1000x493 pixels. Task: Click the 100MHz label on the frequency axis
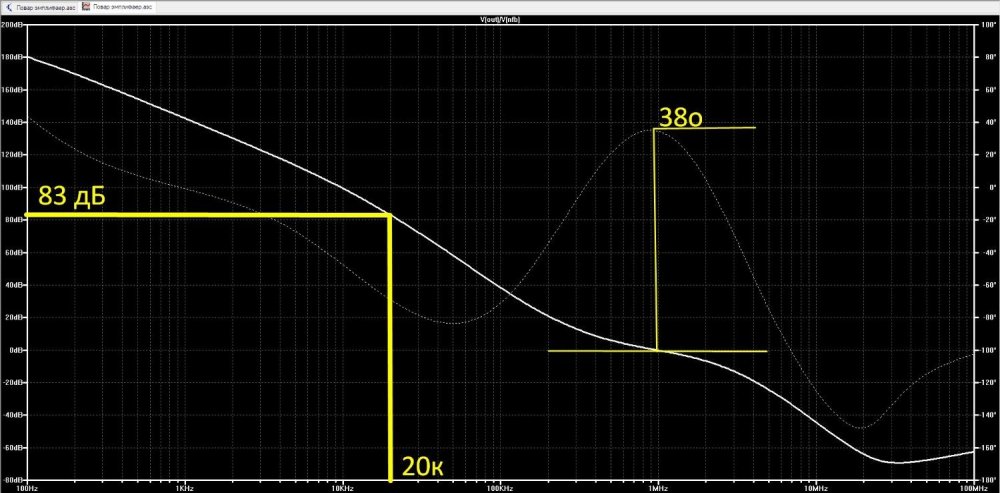pyautogui.click(x=967, y=488)
